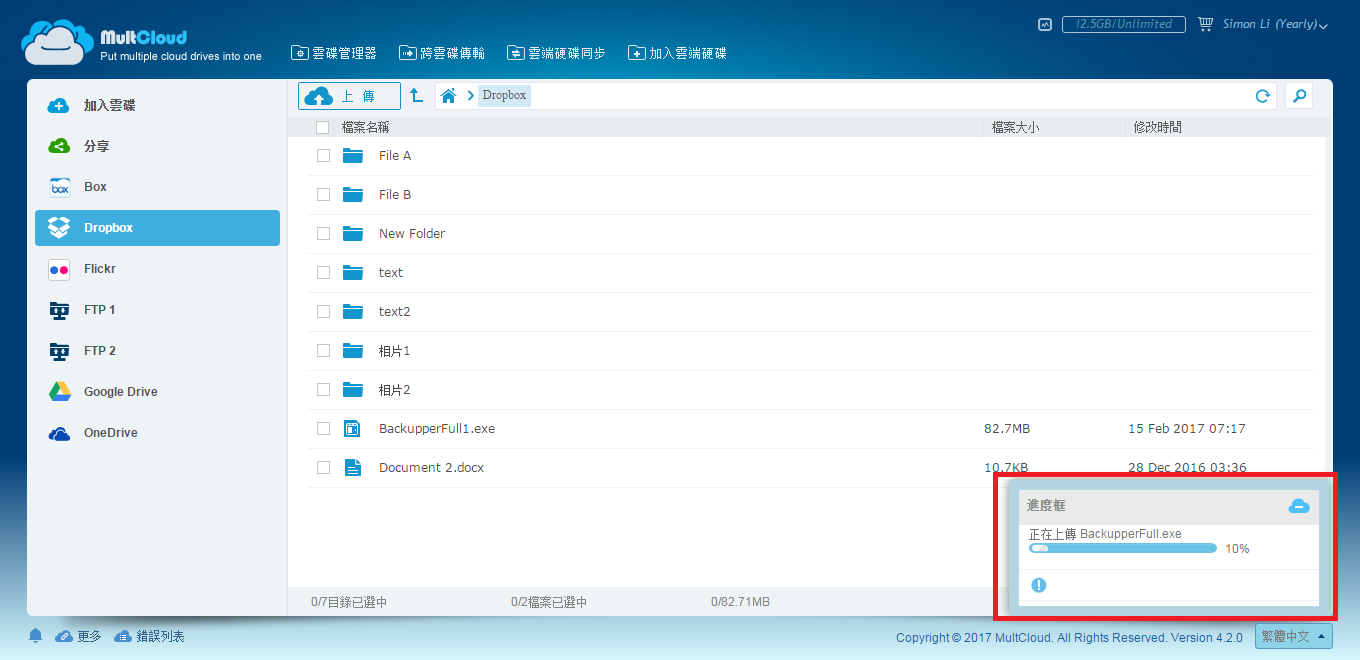The image size is (1360, 660).
Task: Toggle the select-all checkbox in header
Action: coord(322,127)
